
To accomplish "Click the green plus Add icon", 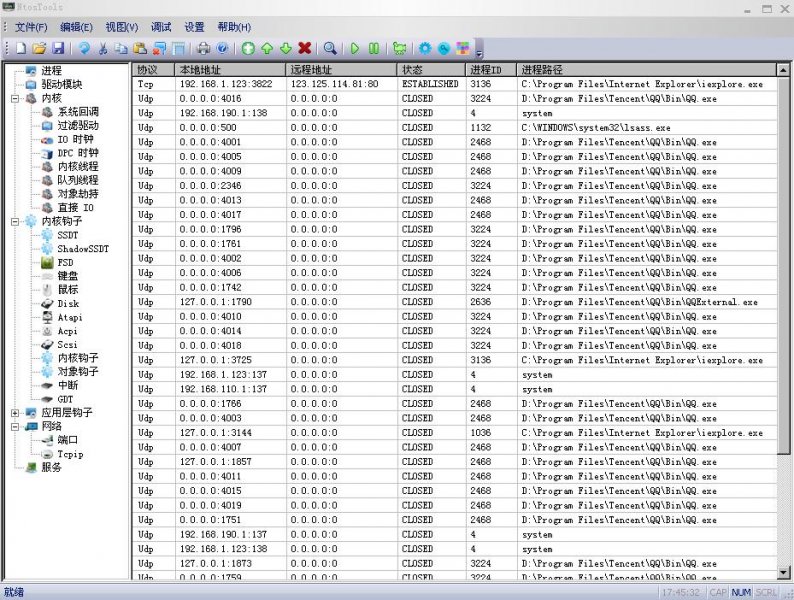I will 248,49.
